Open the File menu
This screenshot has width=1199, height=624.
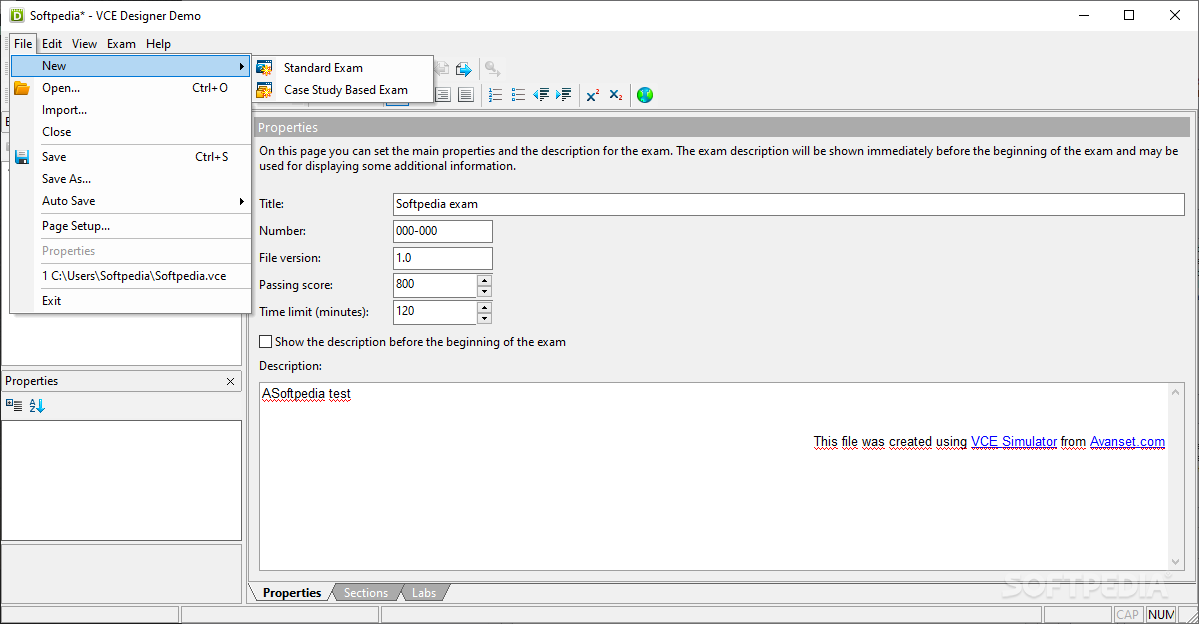point(23,44)
